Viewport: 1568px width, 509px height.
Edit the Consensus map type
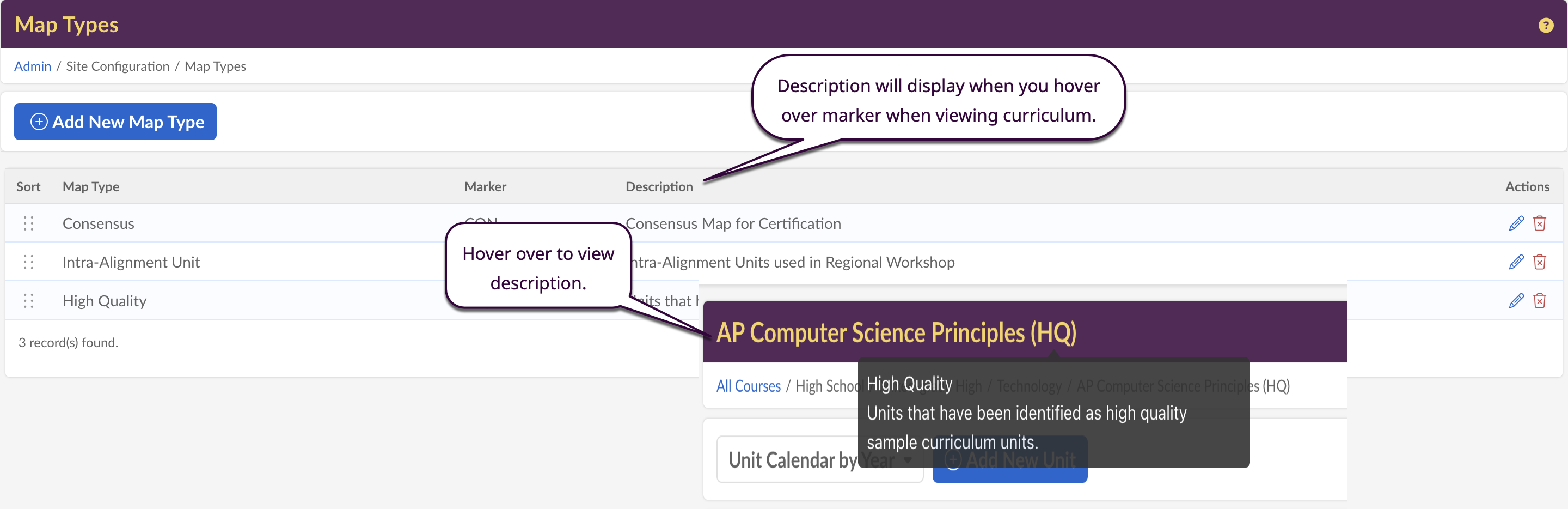pos(1516,224)
